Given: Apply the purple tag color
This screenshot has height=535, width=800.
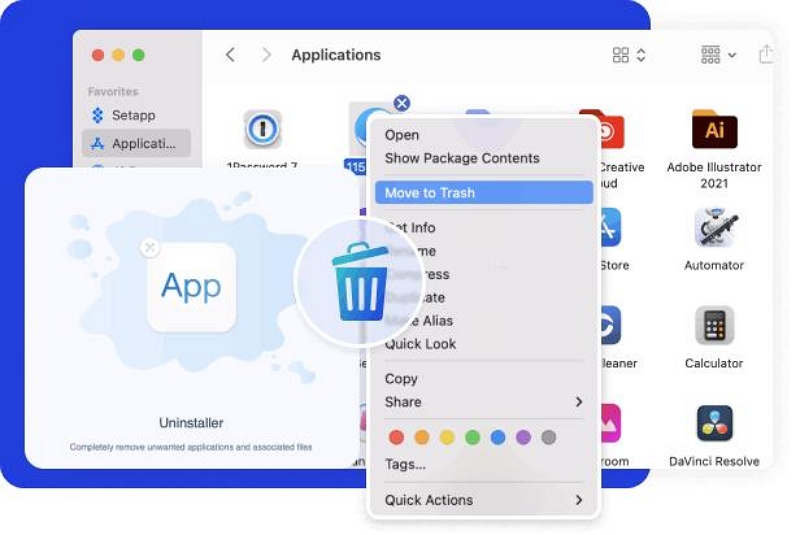Looking at the screenshot, I should [x=523, y=437].
